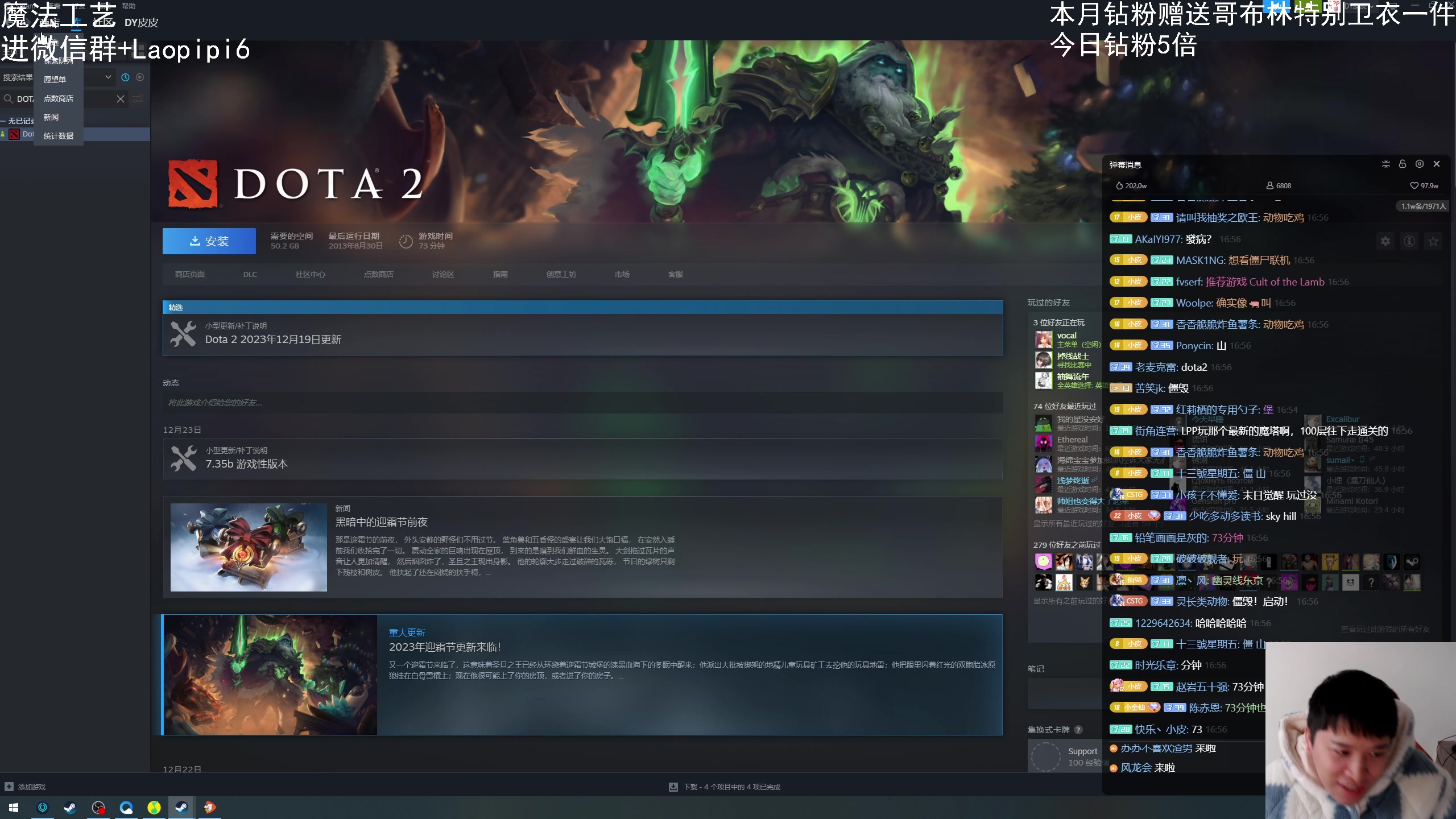Click the danmaku filter icon in the 弹幕消息 header

click(x=1386, y=164)
